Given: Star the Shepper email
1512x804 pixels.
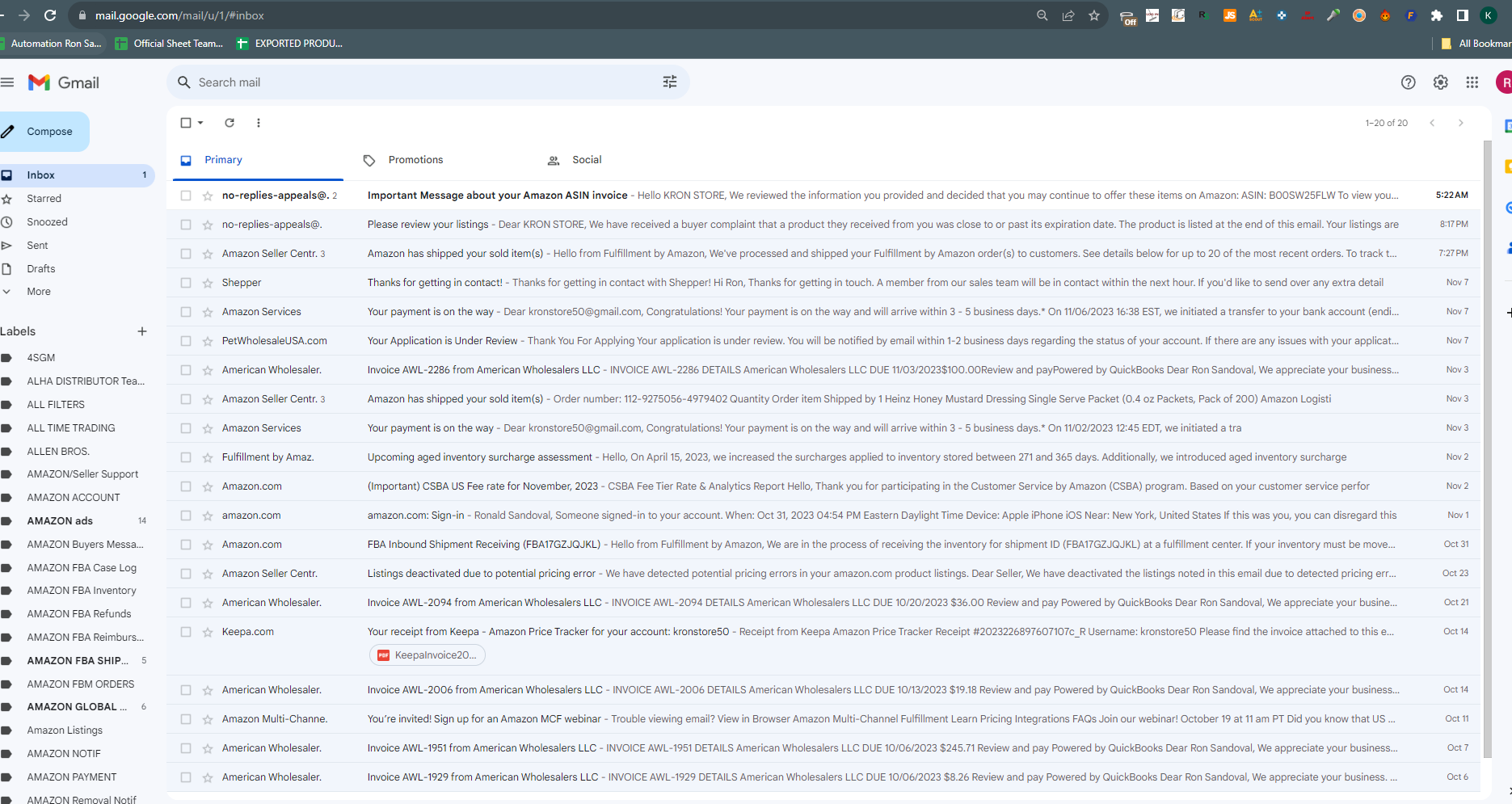Looking at the screenshot, I should click(208, 283).
